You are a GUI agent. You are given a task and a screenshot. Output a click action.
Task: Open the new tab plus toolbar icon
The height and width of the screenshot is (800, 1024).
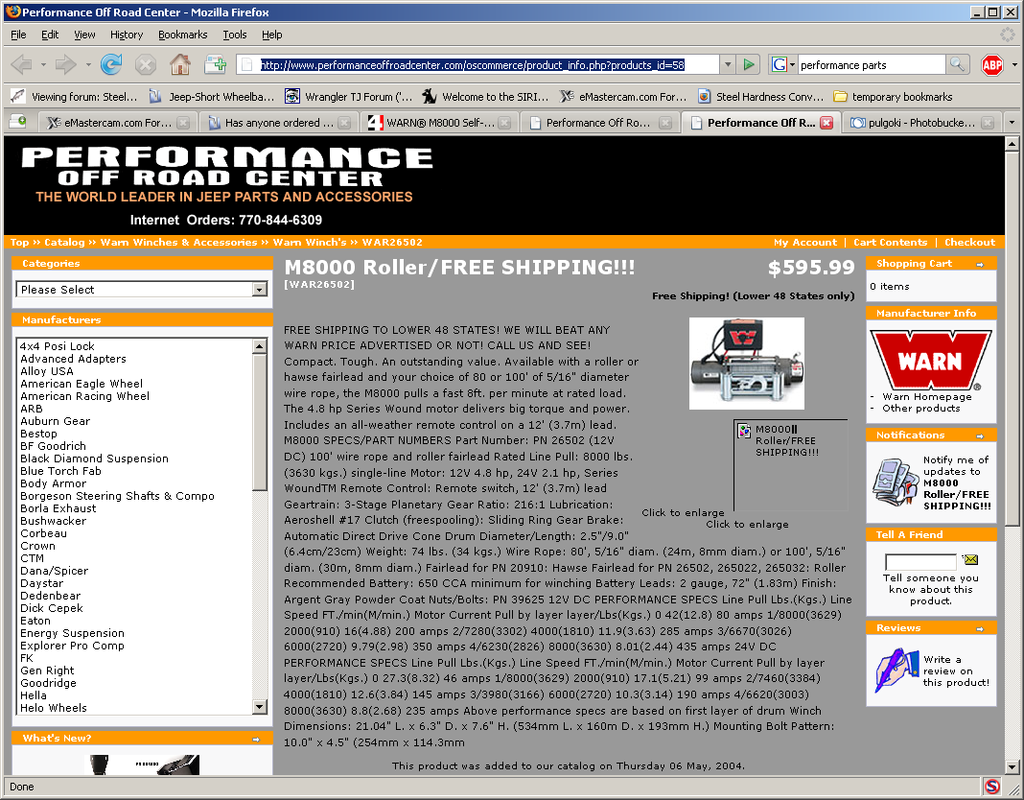click(215, 65)
